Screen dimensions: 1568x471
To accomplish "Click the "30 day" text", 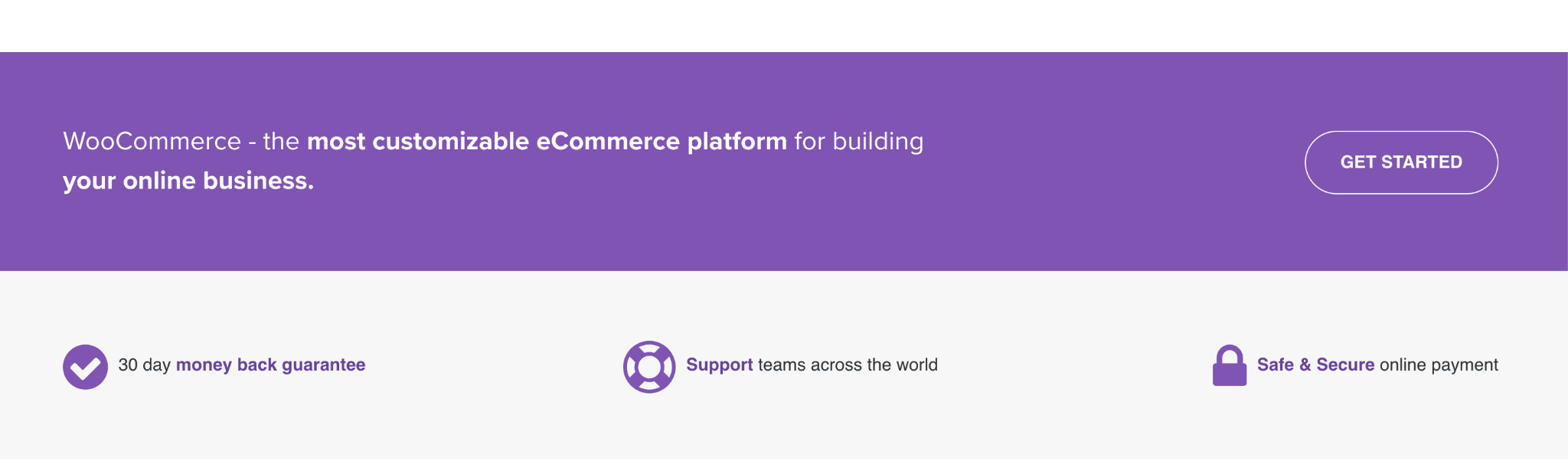I will pyautogui.click(x=144, y=365).
